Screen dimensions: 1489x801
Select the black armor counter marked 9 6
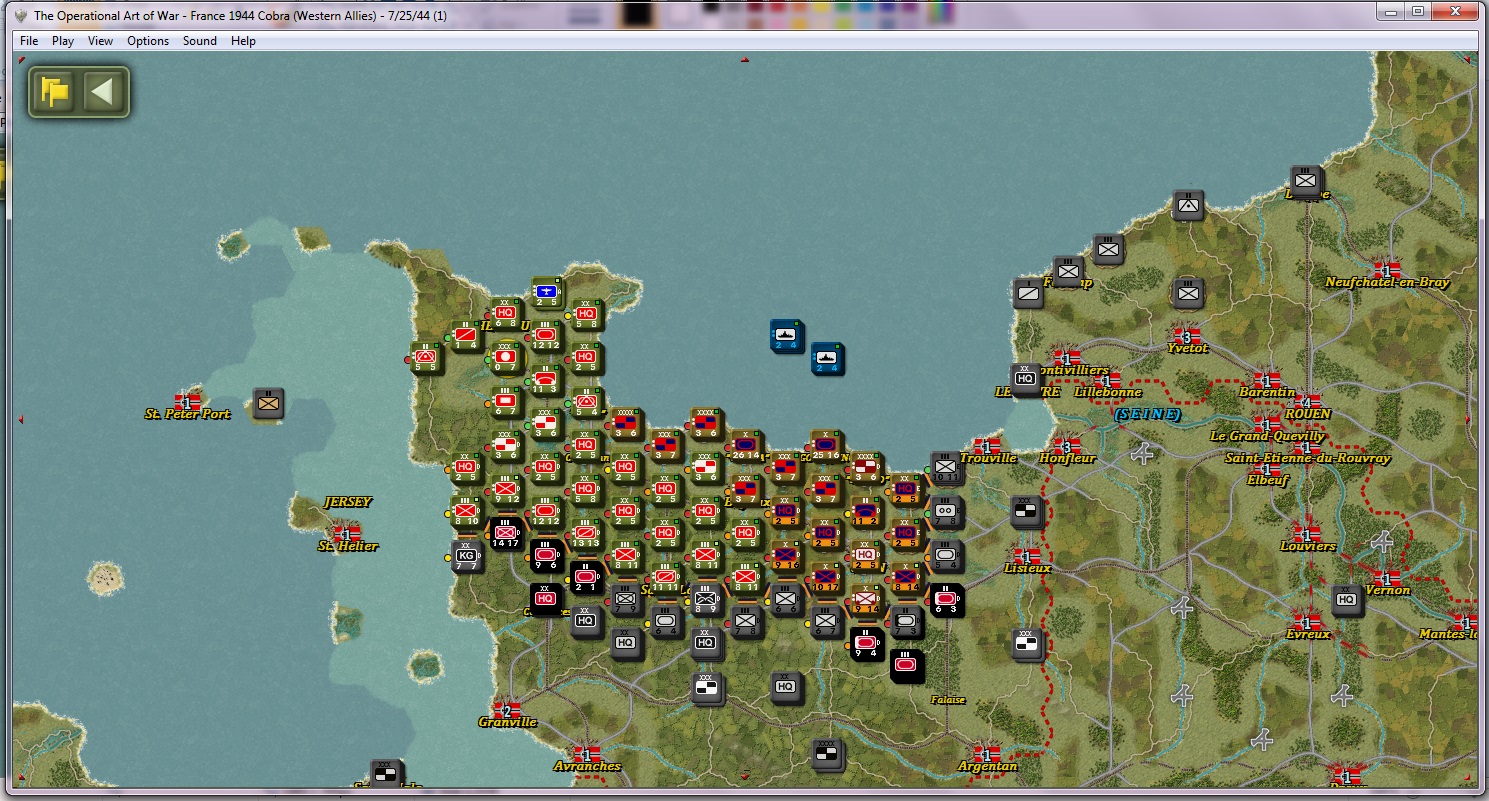click(546, 556)
